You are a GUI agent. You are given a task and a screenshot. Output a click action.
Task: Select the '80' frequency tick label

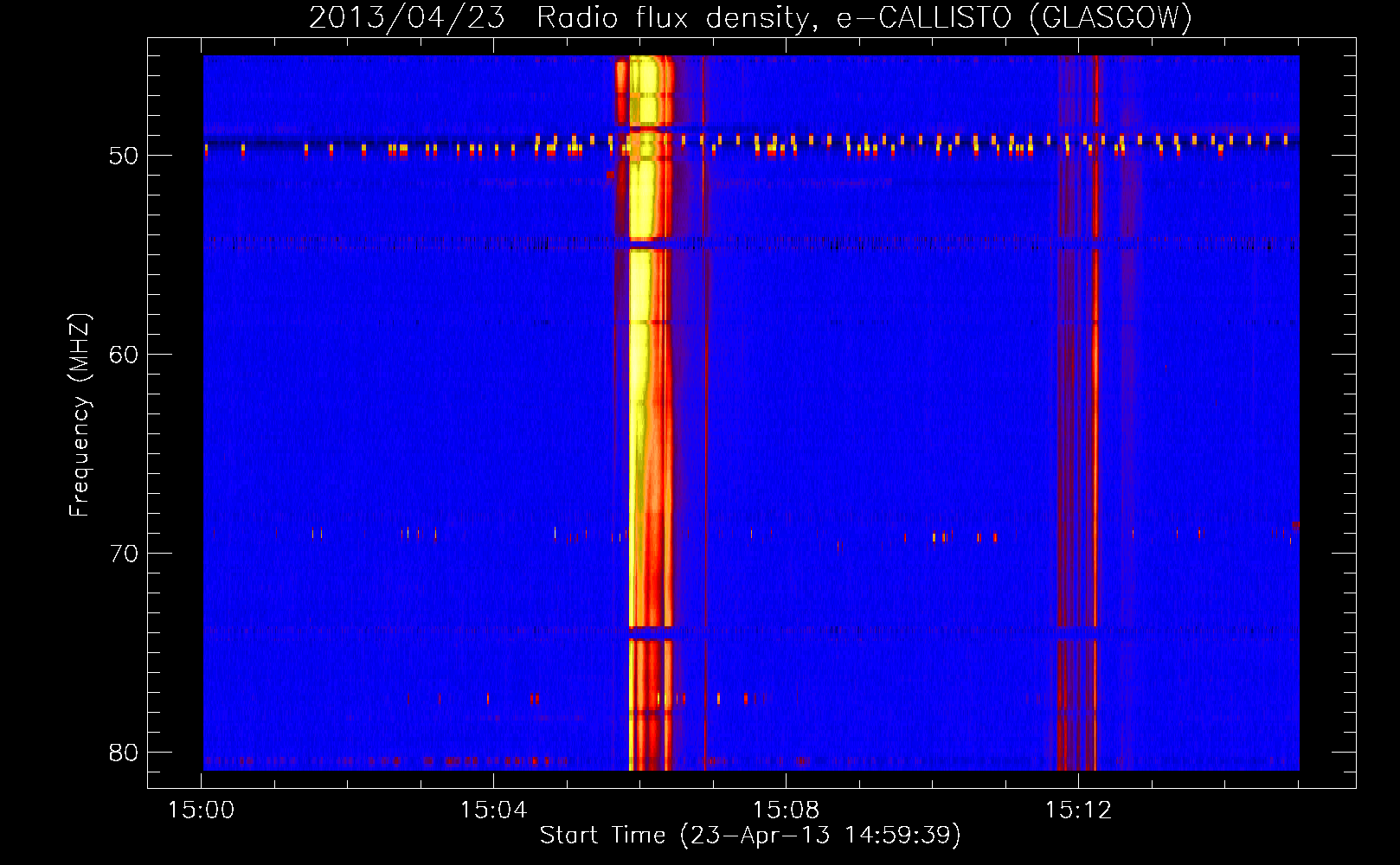124,753
